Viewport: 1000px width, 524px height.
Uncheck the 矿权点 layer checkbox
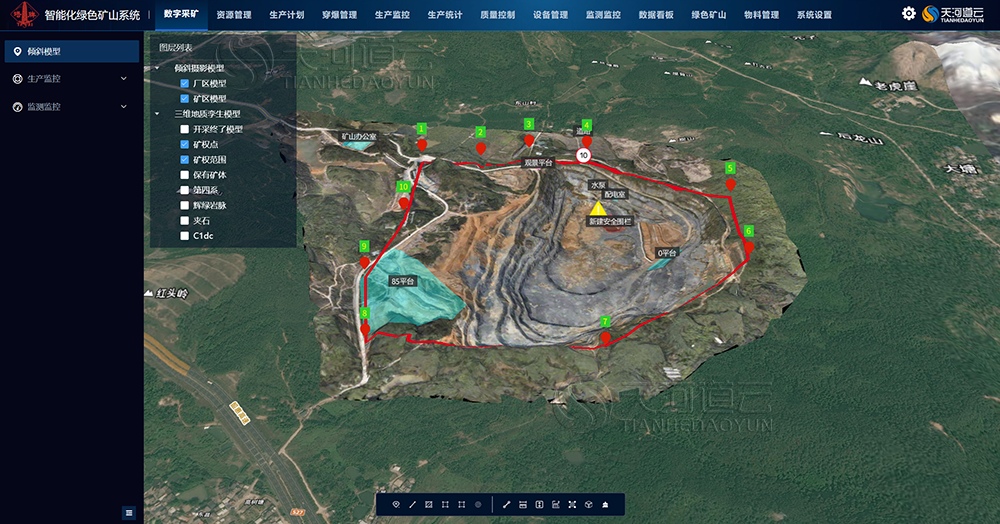point(184,145)
